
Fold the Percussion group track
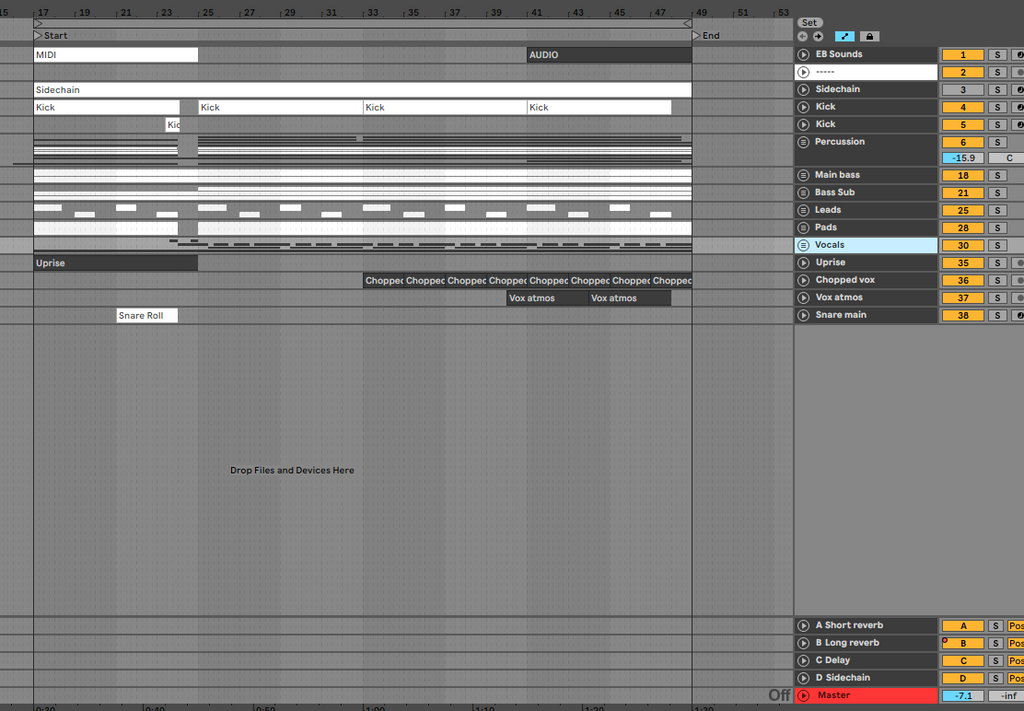pyautogui.click(x=804, y=142)
